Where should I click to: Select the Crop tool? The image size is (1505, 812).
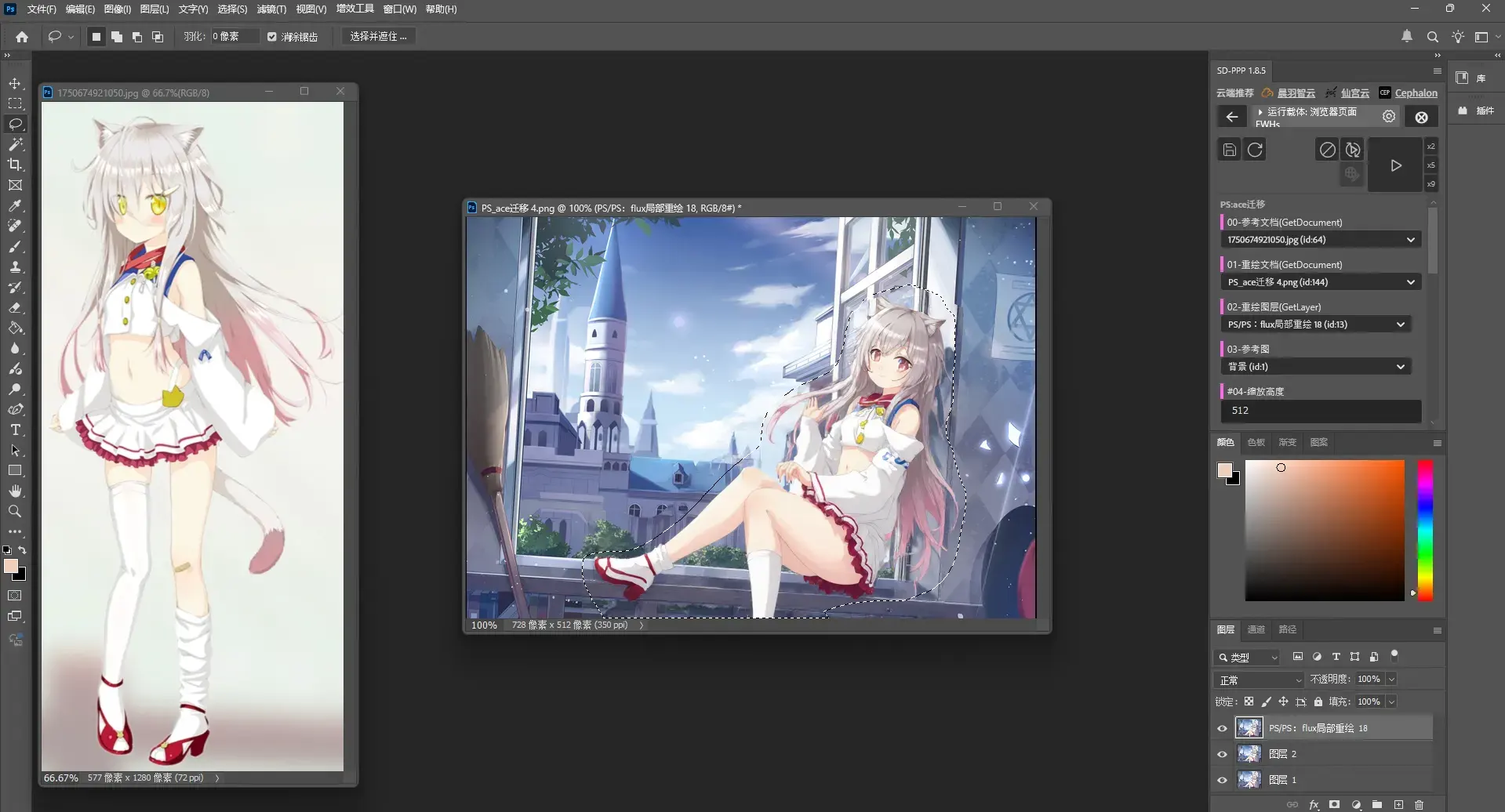(x=15, y=165)
